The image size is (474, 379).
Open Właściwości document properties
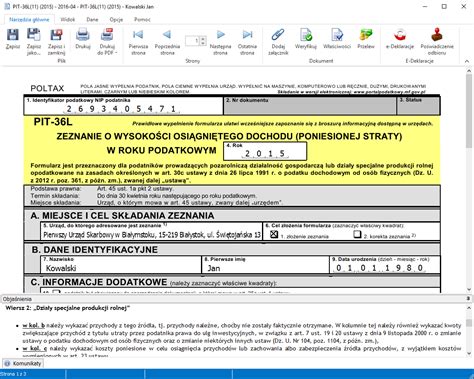pos(337,35)
